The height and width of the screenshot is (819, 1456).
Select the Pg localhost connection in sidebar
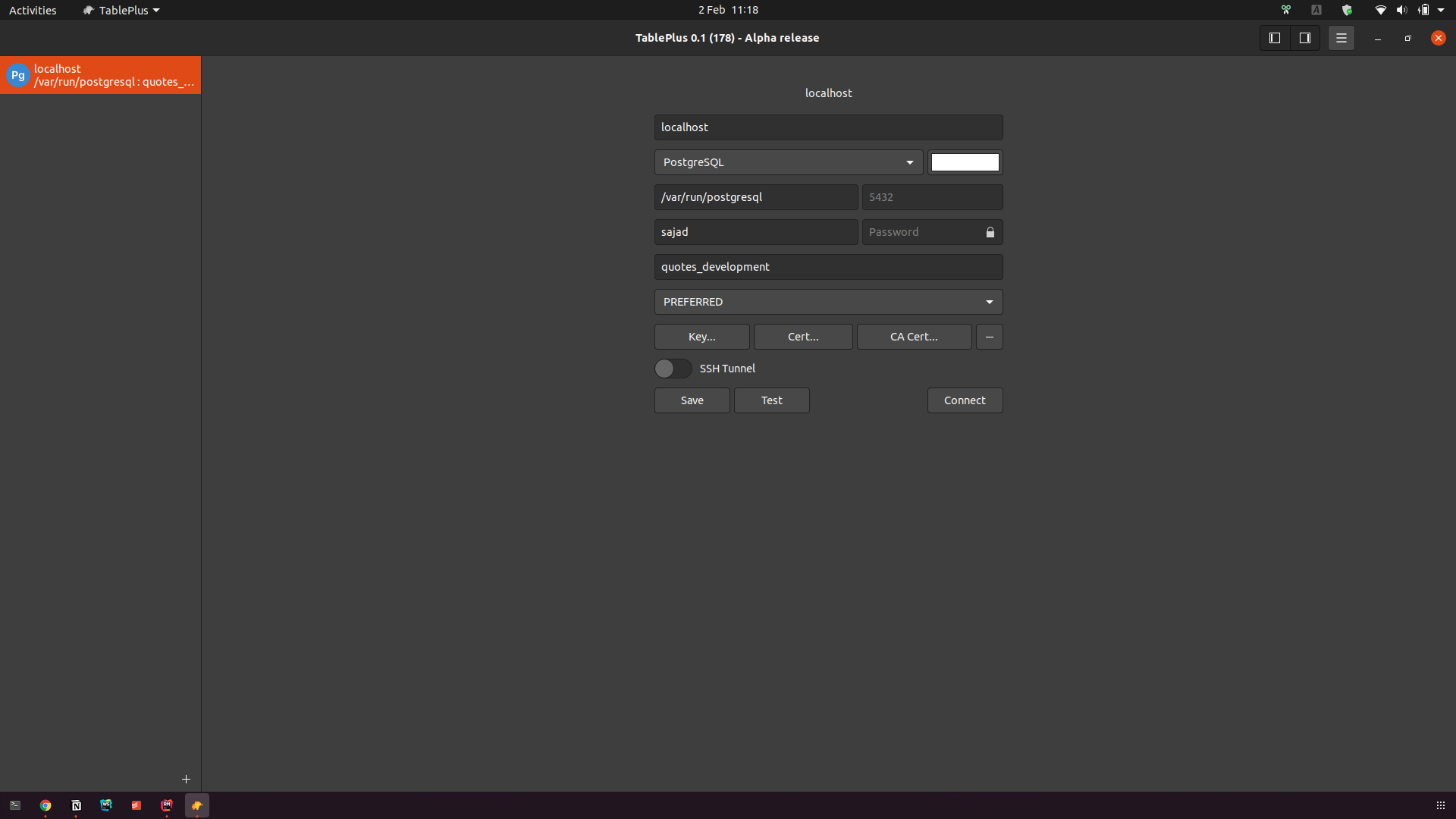point(100,74)
